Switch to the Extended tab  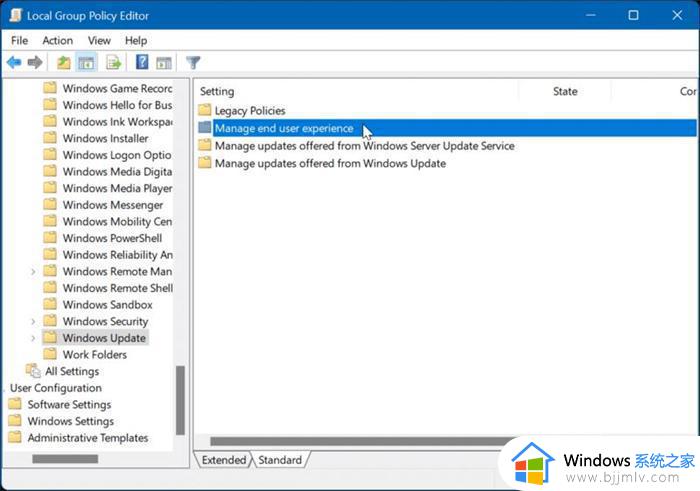[x=224, y=460]
